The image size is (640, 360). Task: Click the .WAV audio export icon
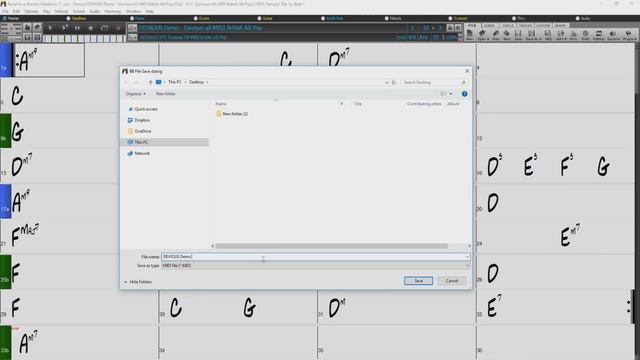pyautogui.click(x=561, y=34)
